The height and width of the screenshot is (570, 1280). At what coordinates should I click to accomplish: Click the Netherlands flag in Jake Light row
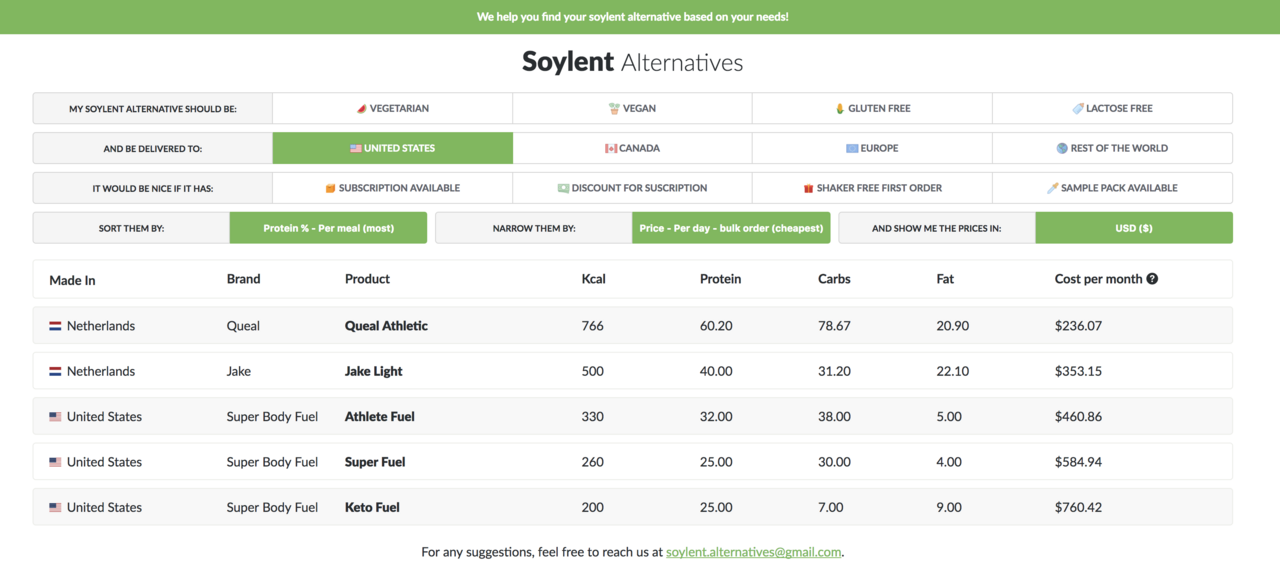(x=55, y=372)
